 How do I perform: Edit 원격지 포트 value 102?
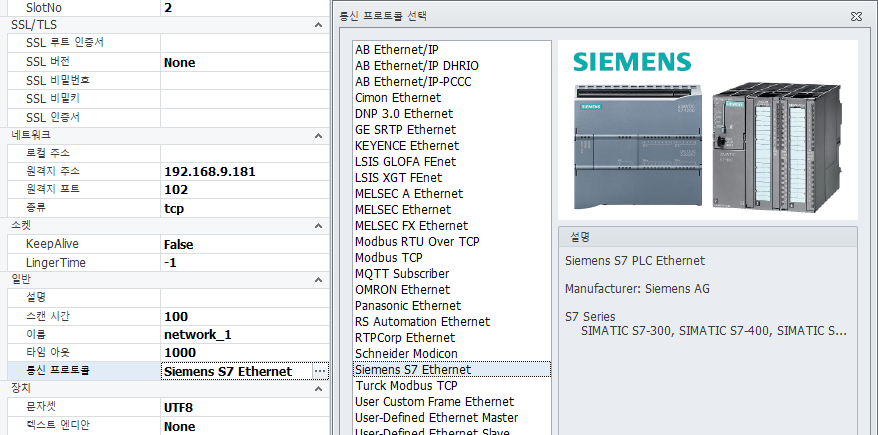(245, 190)
